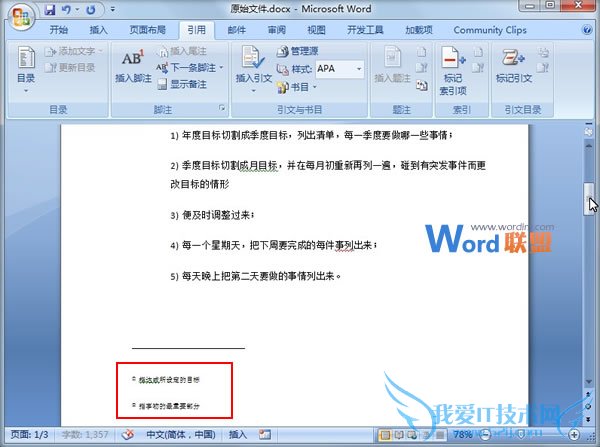Viewport: 600px width, 447px height.
Task: Open Customize Quick Access Toolbar dropdown
Action: coord(112,10)
